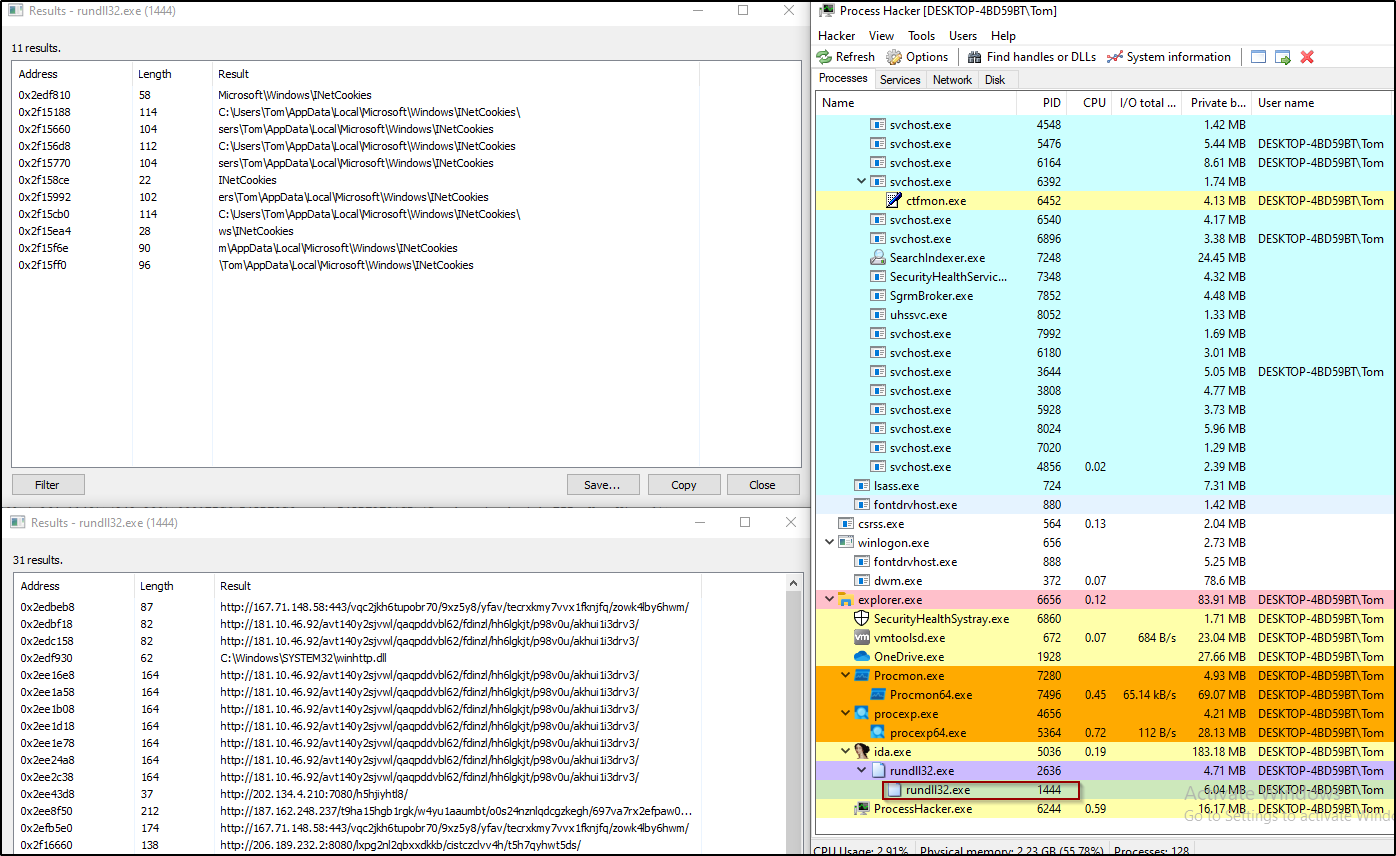The width and height of the screenshot is (1396, 856).
Task: Click the SearchIndexer.exe icon
Action: (878, 258)
